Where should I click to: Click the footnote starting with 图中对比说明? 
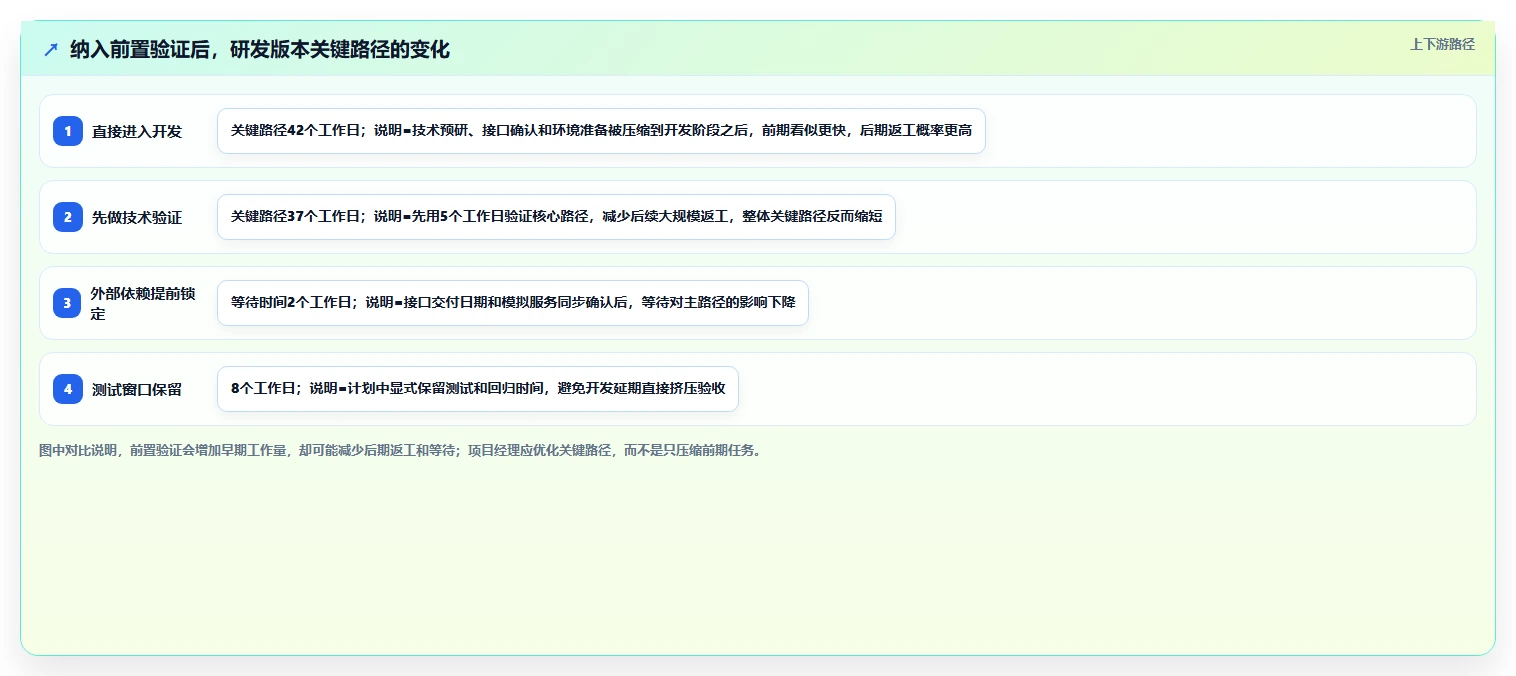click(400, 450)
